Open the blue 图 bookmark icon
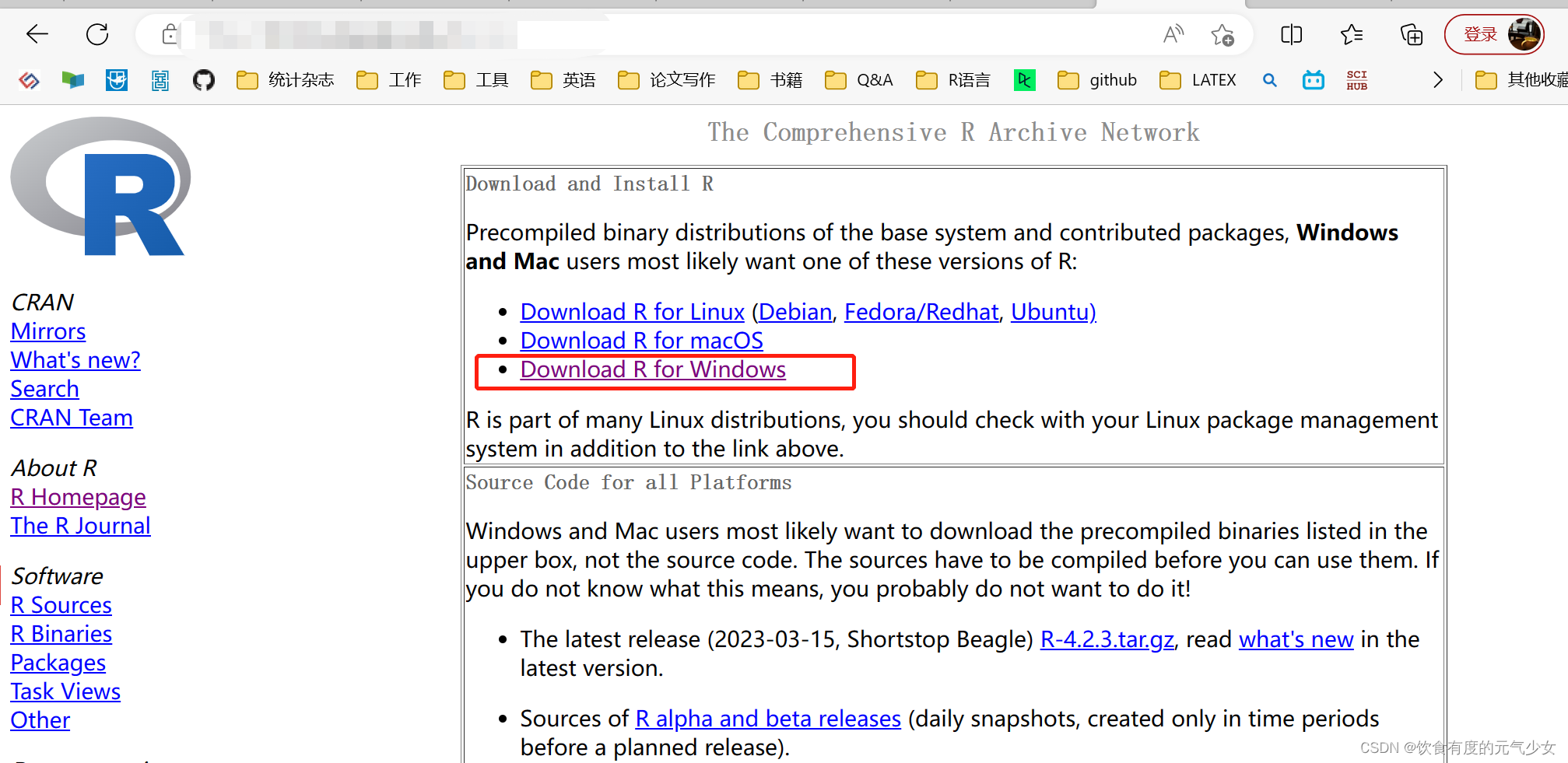 (x=160, y=80)
